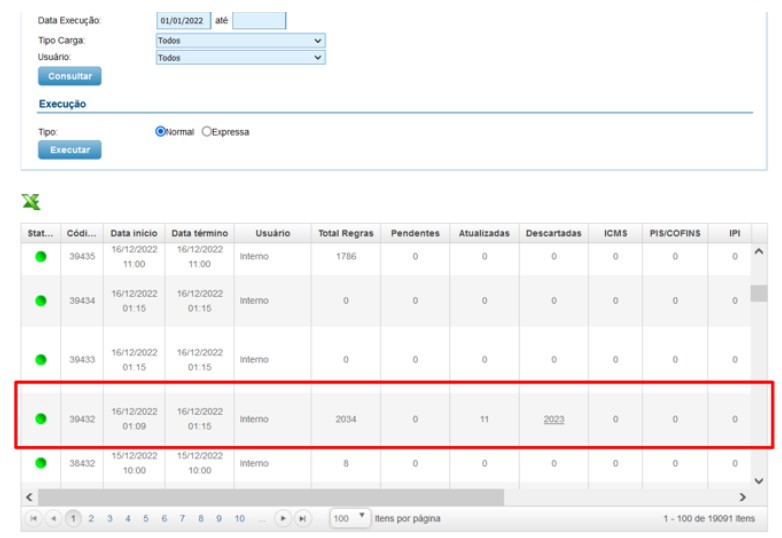This screenshot has height=538, width=782.
Task: Click vertical scrollbar thumb of table
Action: (x=759, y=293)
